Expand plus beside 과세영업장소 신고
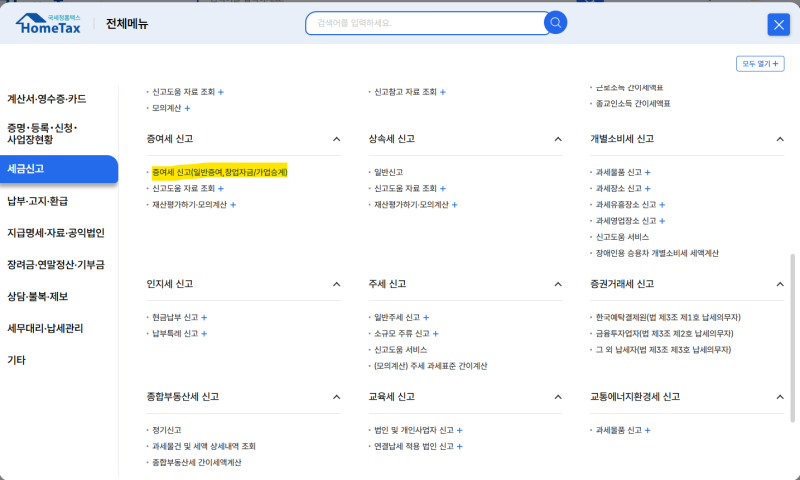The image size is (800, 480). pos(662,221)
